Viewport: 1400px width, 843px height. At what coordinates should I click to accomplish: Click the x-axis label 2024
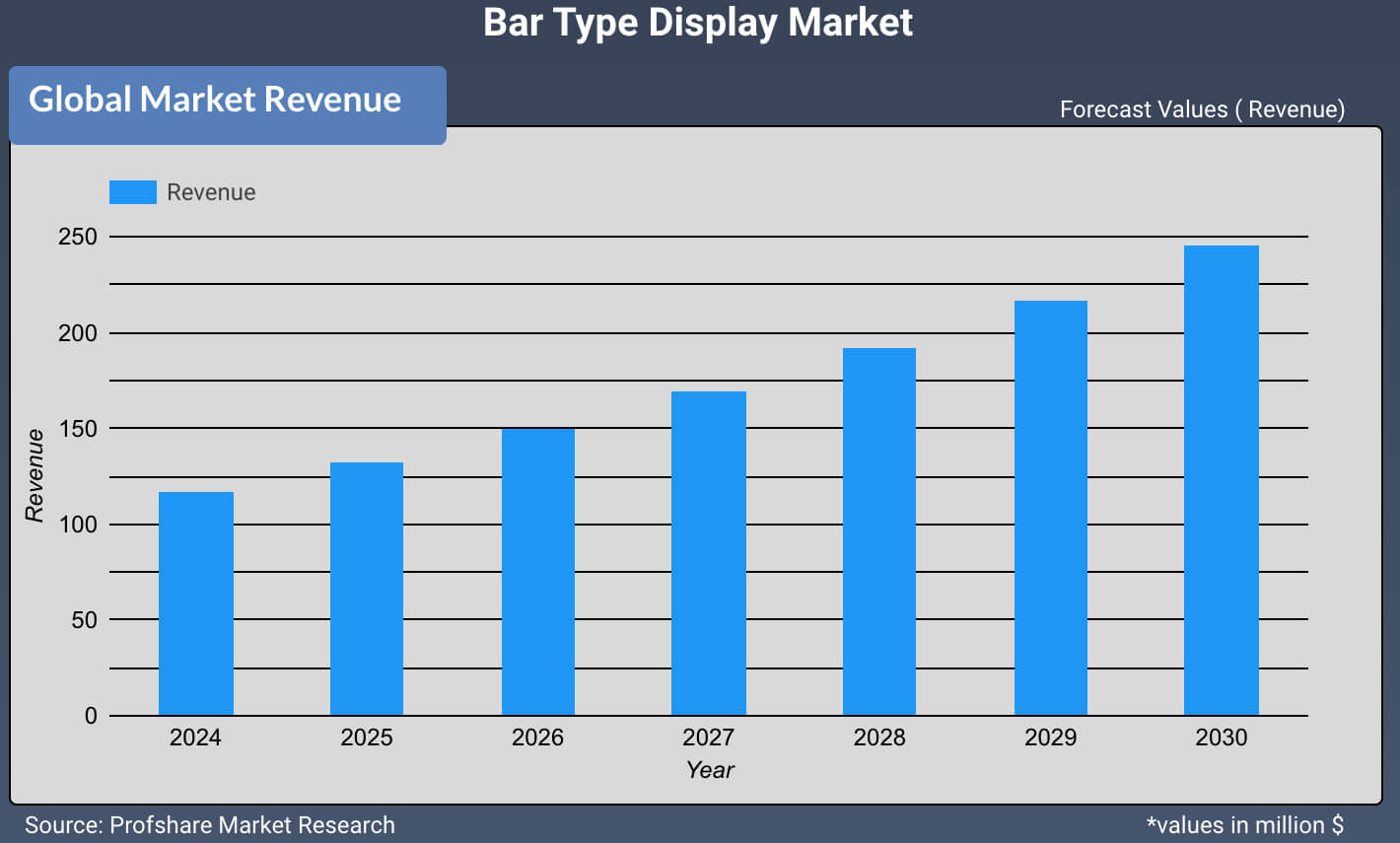(x=195, y=738)
